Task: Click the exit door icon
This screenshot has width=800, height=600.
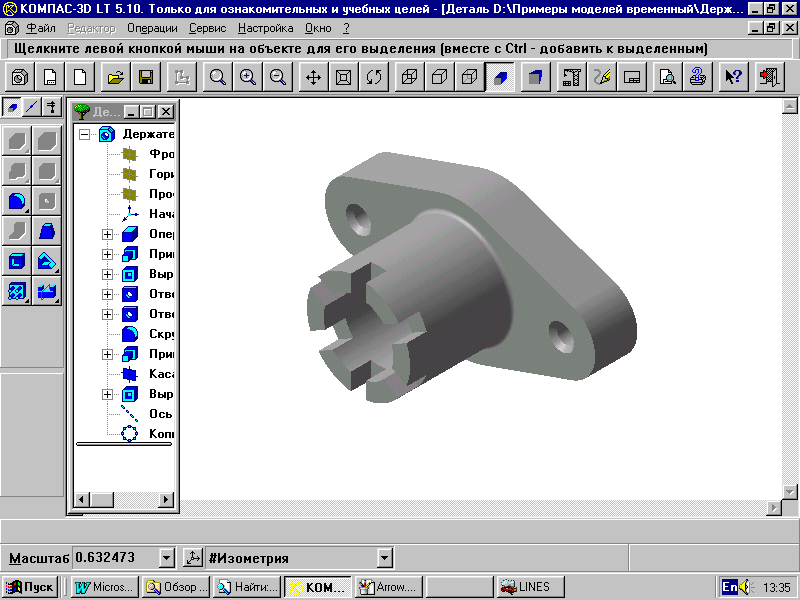Action: point(769,77)
